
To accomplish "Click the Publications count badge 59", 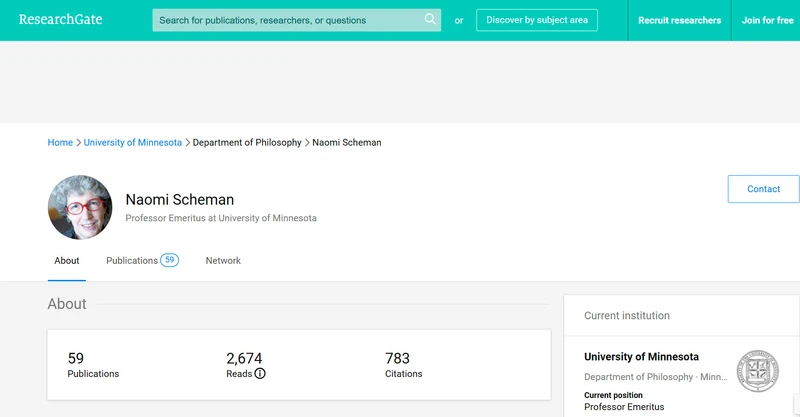I will pos(169,260).
